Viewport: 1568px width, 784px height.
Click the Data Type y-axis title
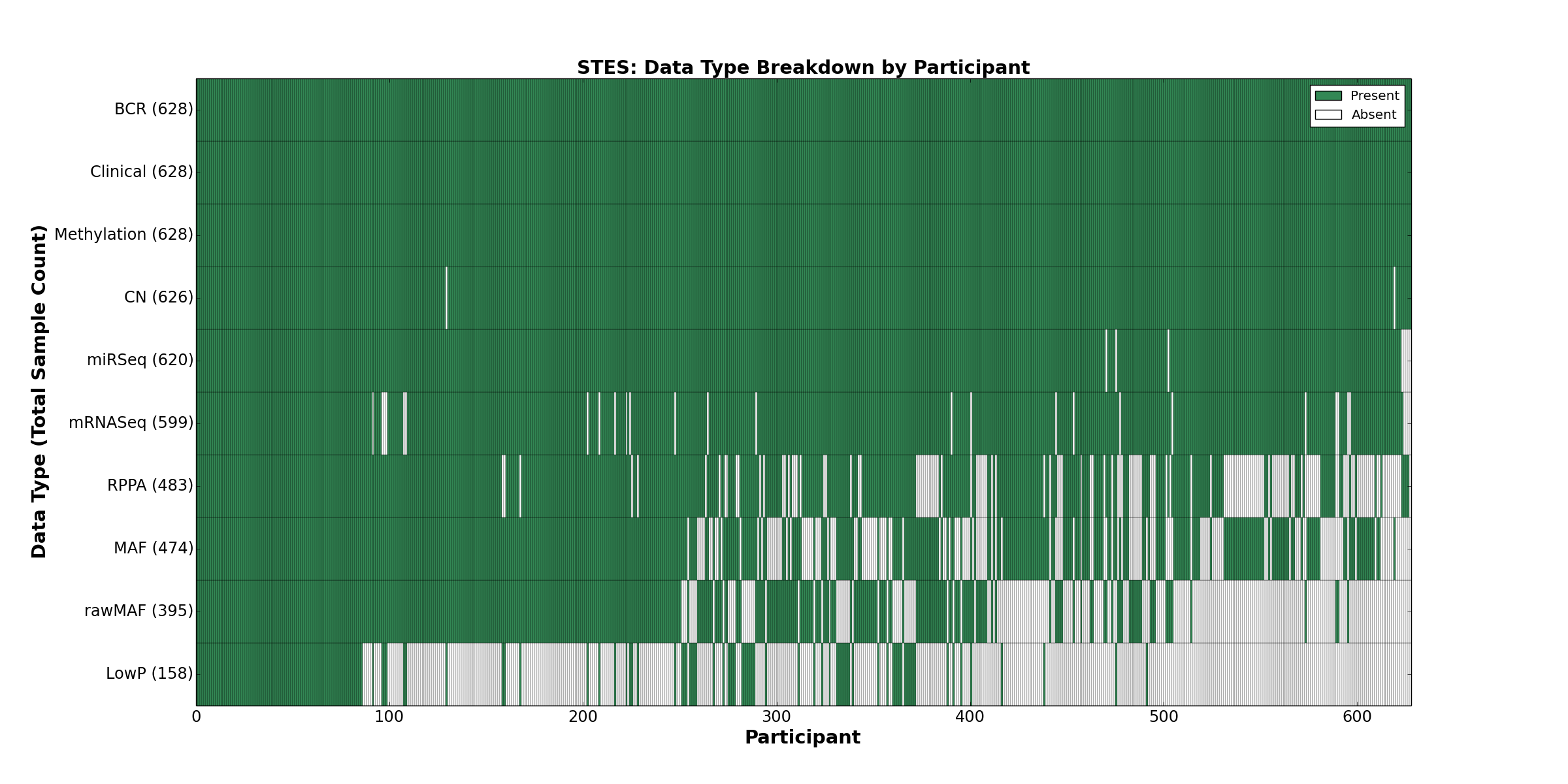point(39,391)
